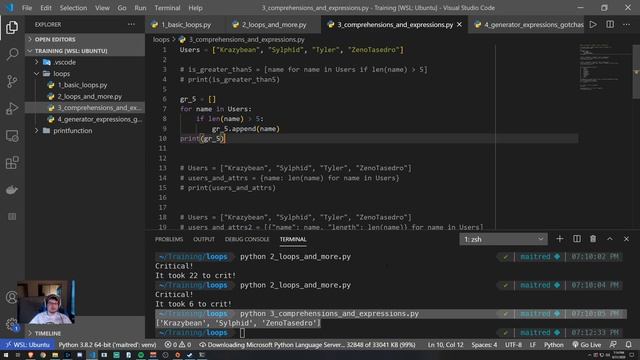Click Python Language Server download progress
Screen dimensions: 640x360
click(307, 344)
